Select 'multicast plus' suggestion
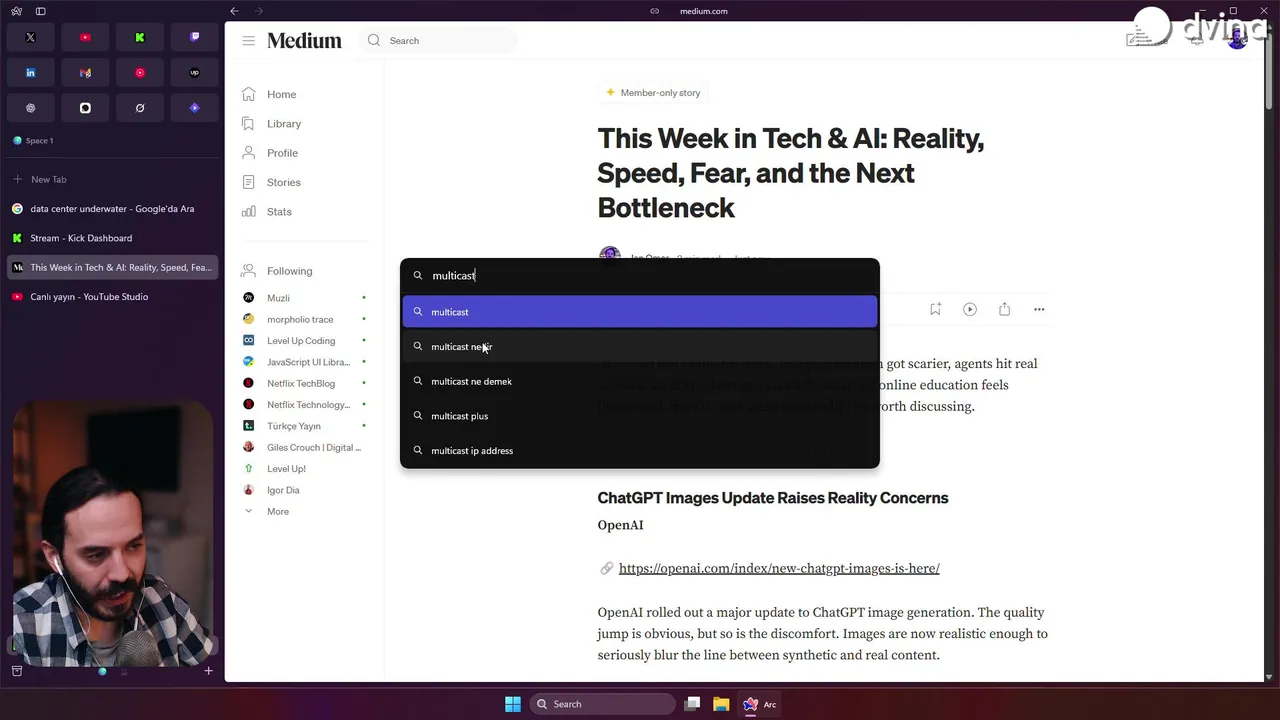 tap(640, 416)
